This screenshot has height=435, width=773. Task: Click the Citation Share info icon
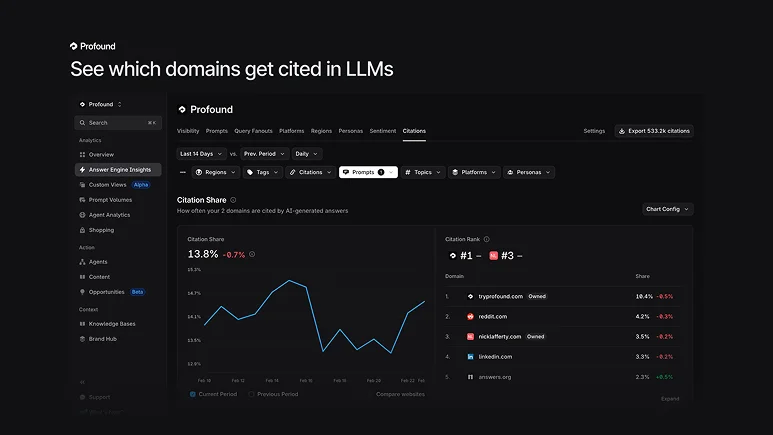tap(233, 200)
